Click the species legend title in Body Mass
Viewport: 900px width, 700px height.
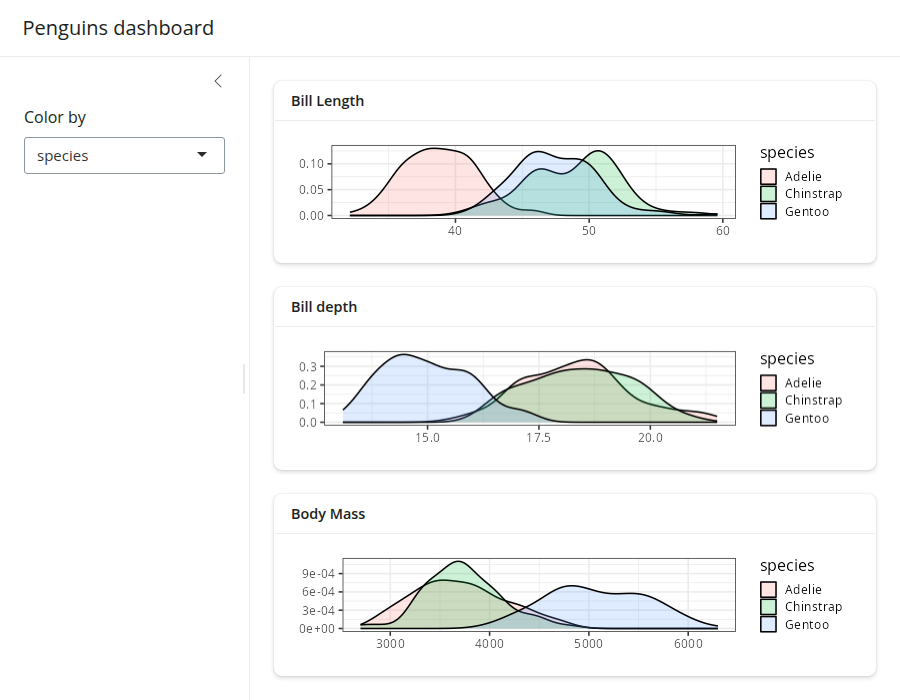[x=787, y=565]
